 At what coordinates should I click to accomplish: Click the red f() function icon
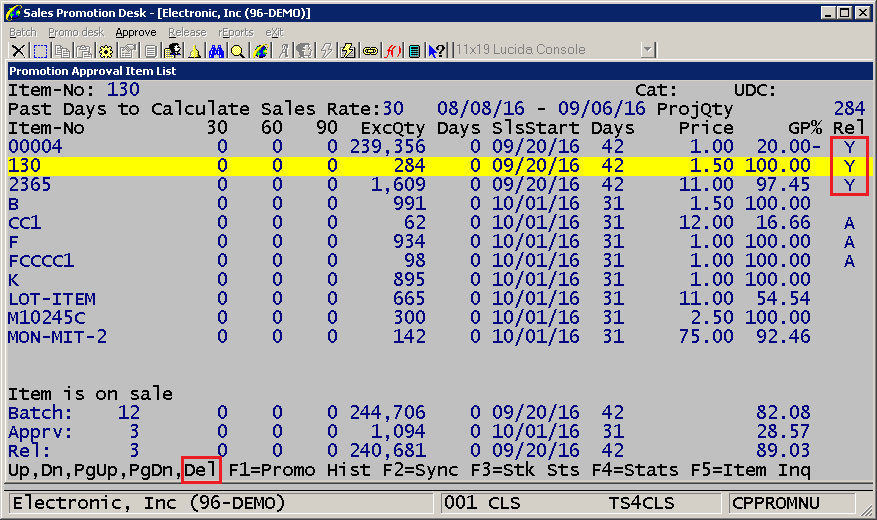(393, 51)
